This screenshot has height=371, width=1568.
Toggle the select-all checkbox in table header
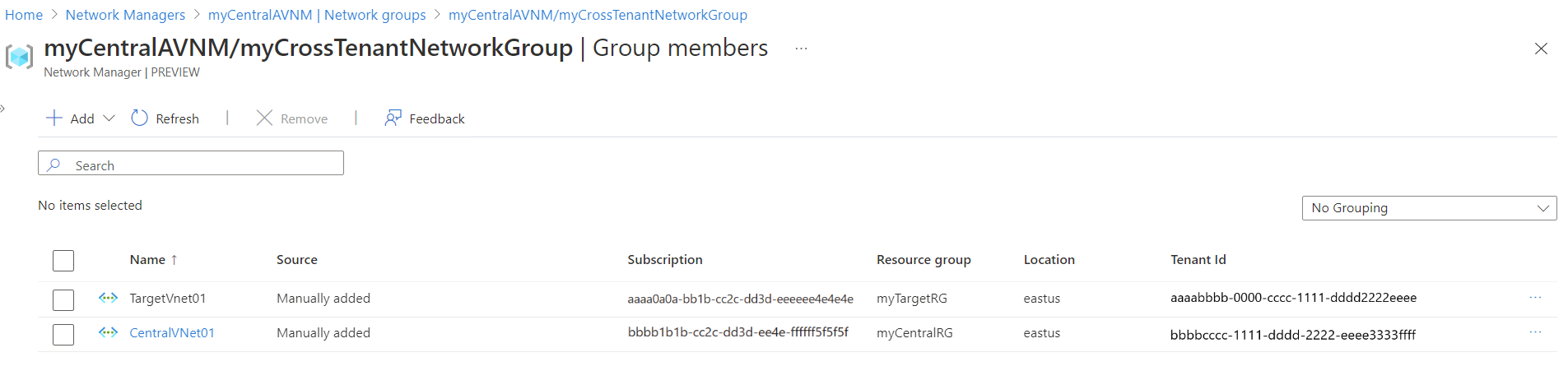pyautogui.click(x=63, y=261)
